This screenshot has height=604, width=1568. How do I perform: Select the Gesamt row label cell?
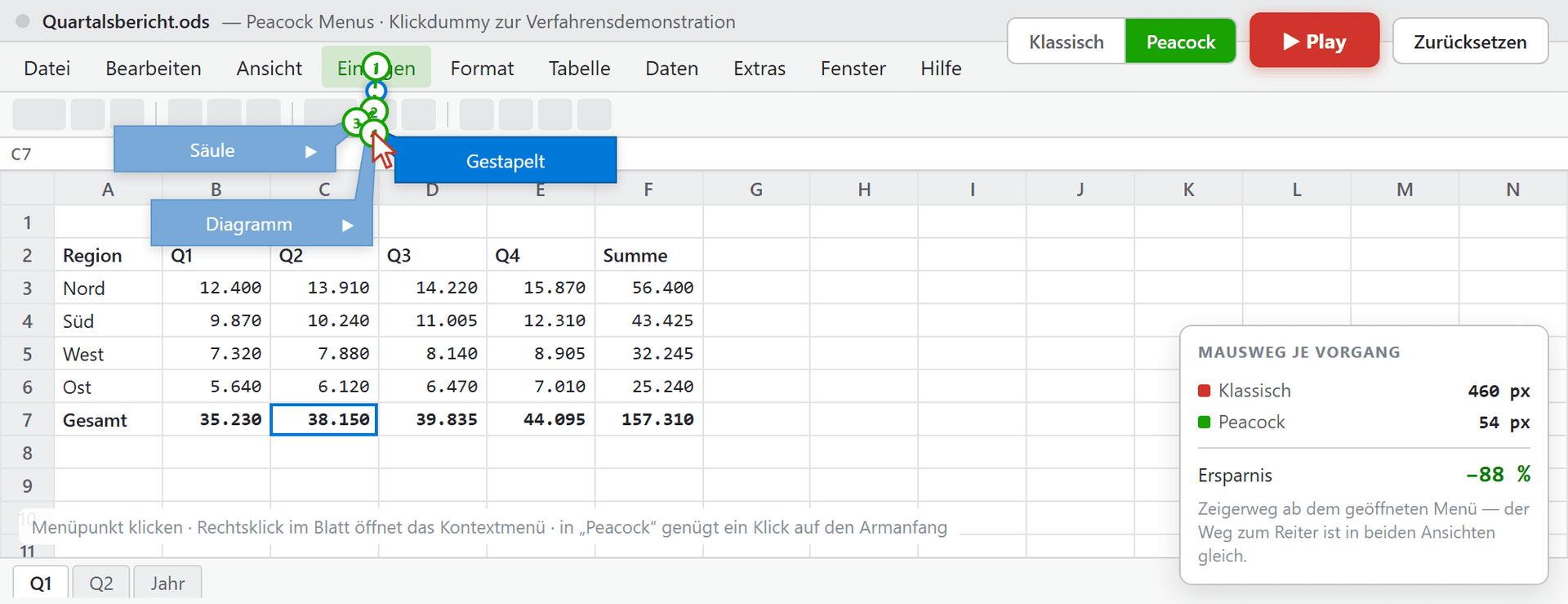coord(108,420)
